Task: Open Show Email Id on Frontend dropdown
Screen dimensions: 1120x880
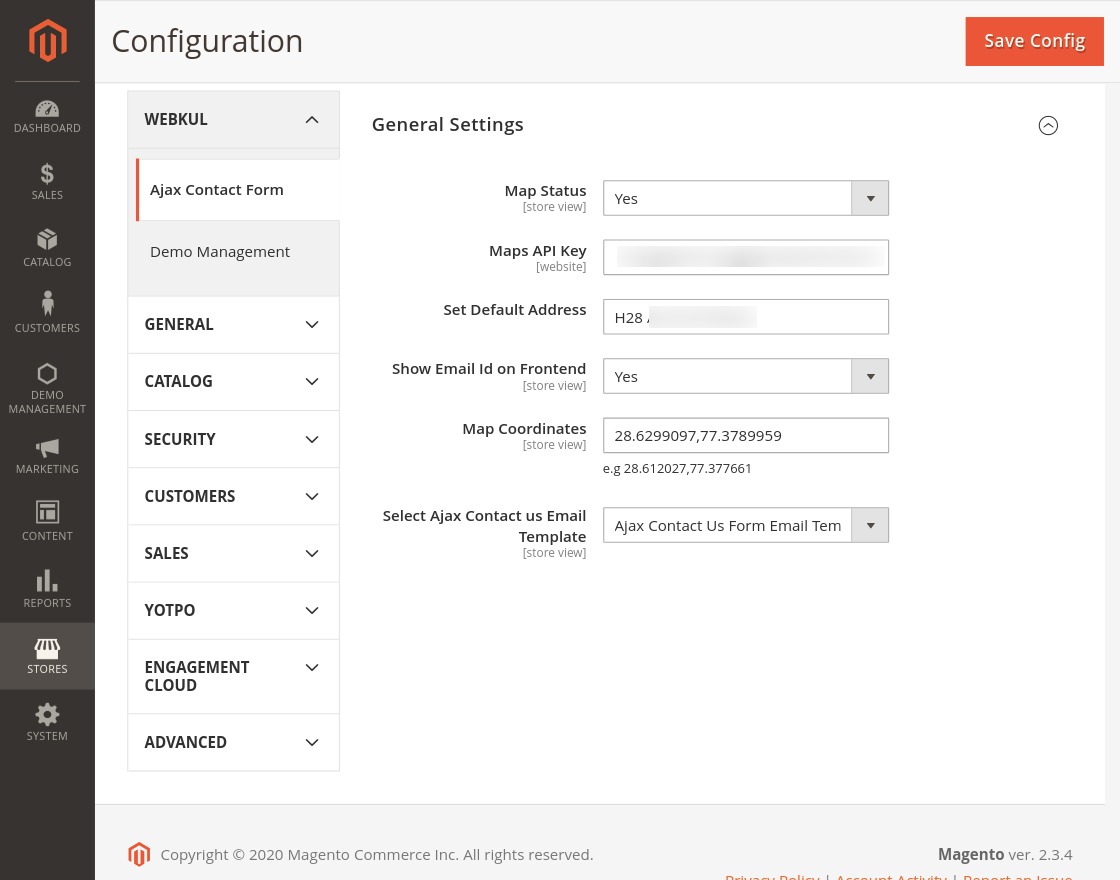Action: coord(745,376)
